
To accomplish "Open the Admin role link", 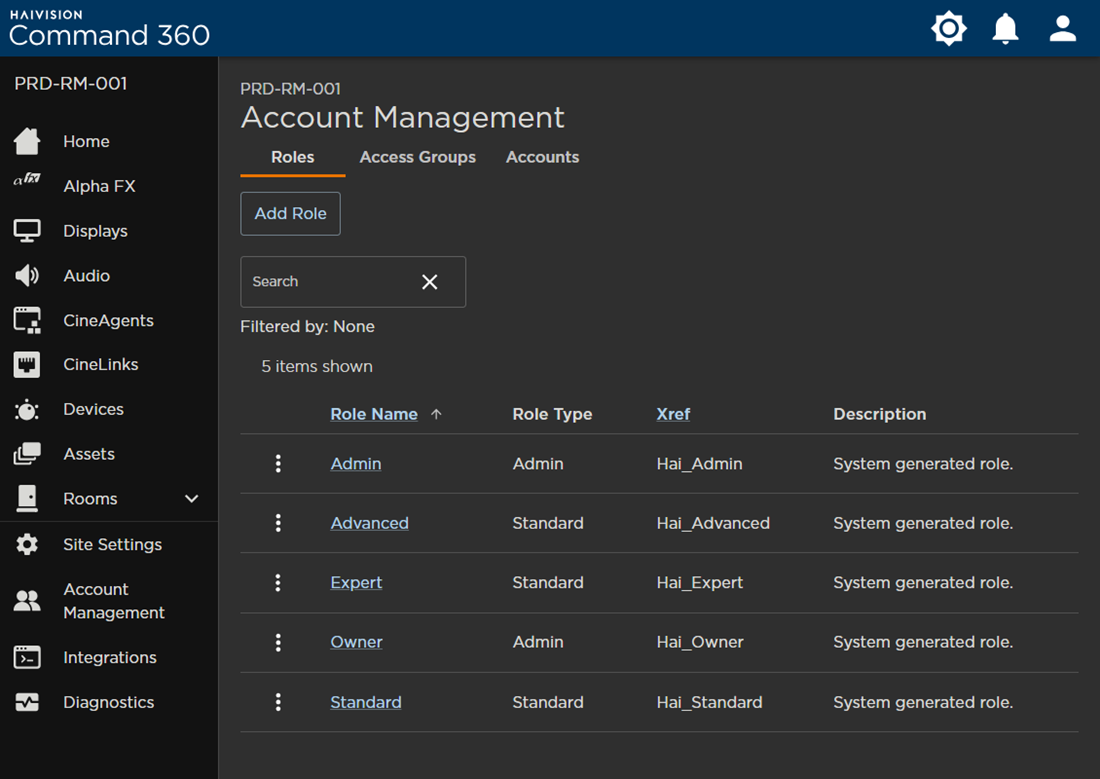I will coord(356,464).
